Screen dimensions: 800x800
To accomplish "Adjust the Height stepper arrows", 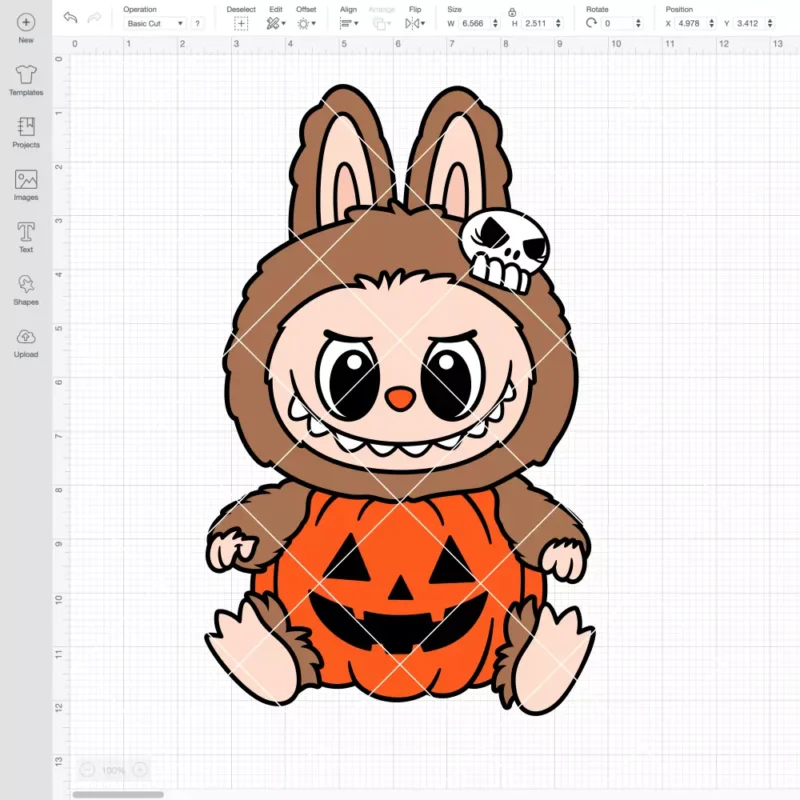I will tap(558, 23).
